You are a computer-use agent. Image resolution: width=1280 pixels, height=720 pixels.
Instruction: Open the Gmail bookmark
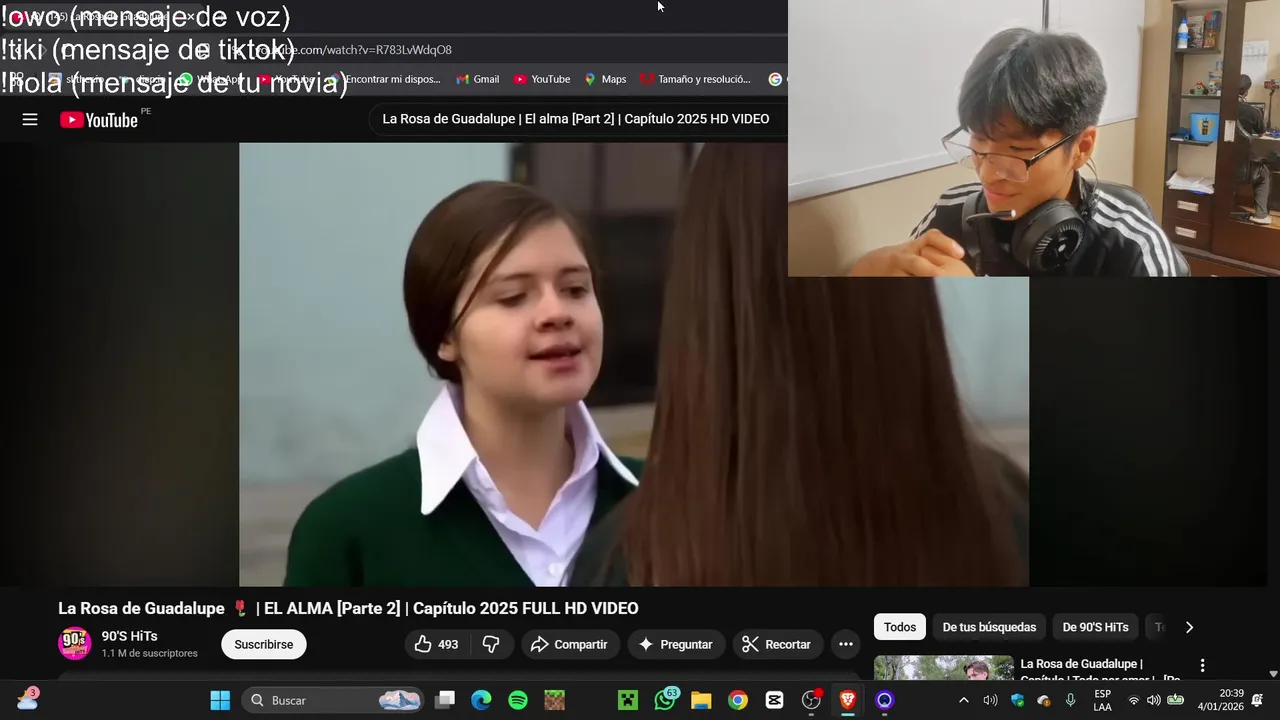click(x=477, y=79)
